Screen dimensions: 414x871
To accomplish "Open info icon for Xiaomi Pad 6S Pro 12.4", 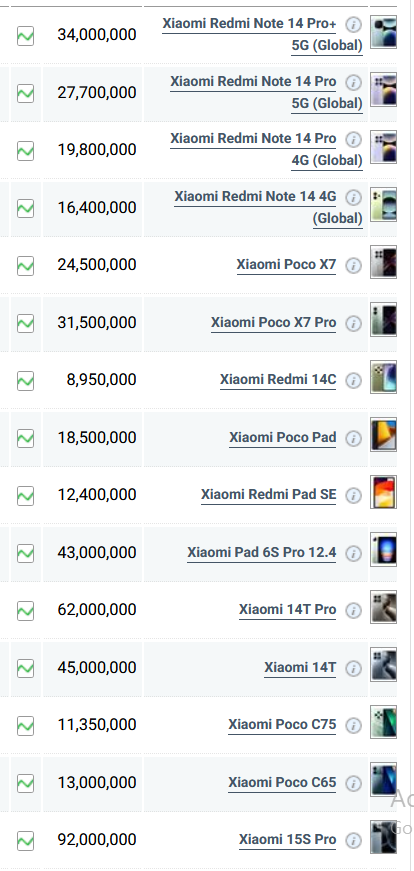I will coord(353,553).
